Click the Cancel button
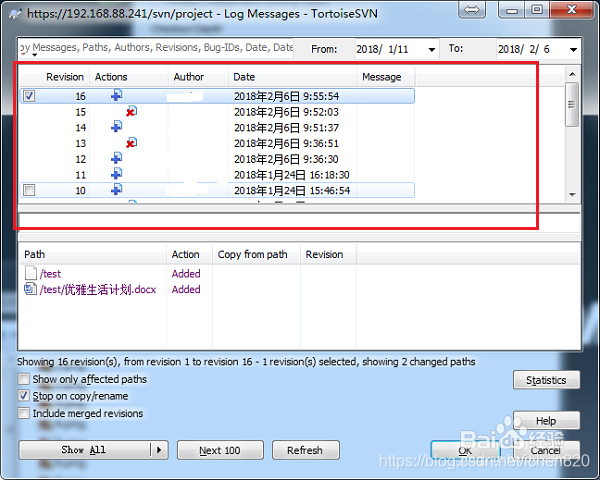The width and height of the screenshot is (600, 480). (546, 451)
